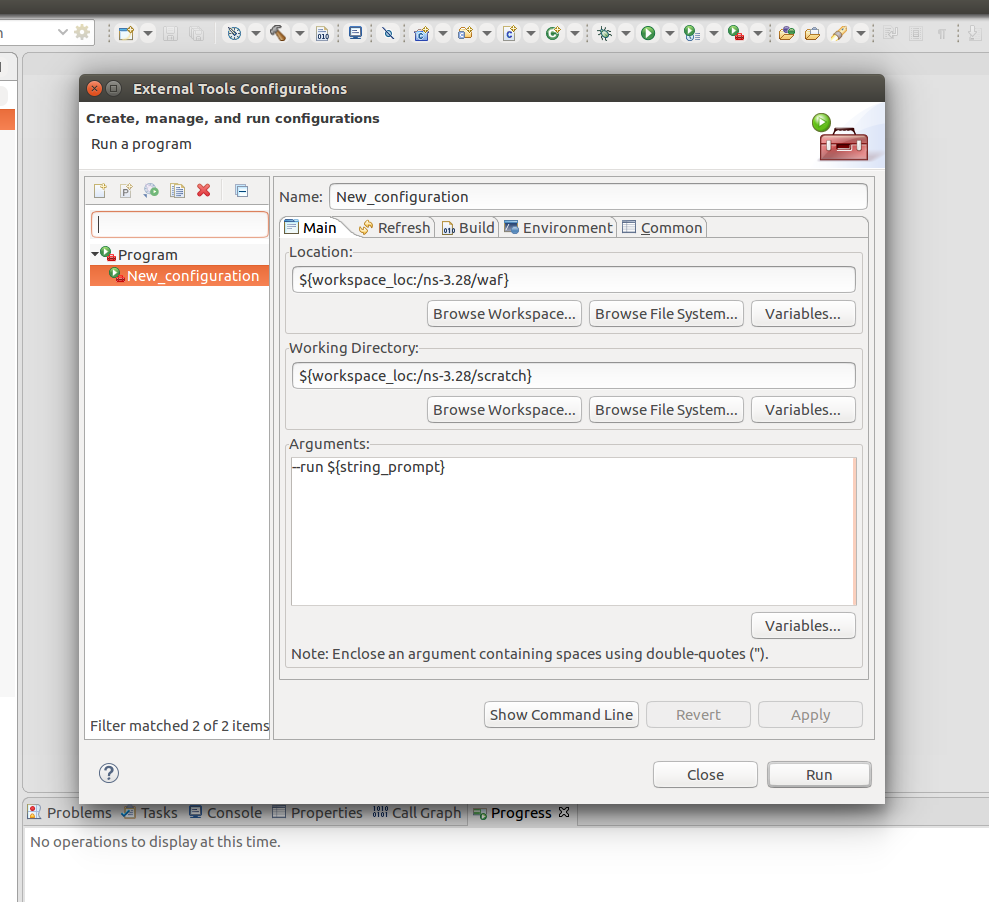Click the Collapse All icon in the configurations panel
The width and height of the screenshot is (989, 902).
pyautogui.click(x=241, y=191)
